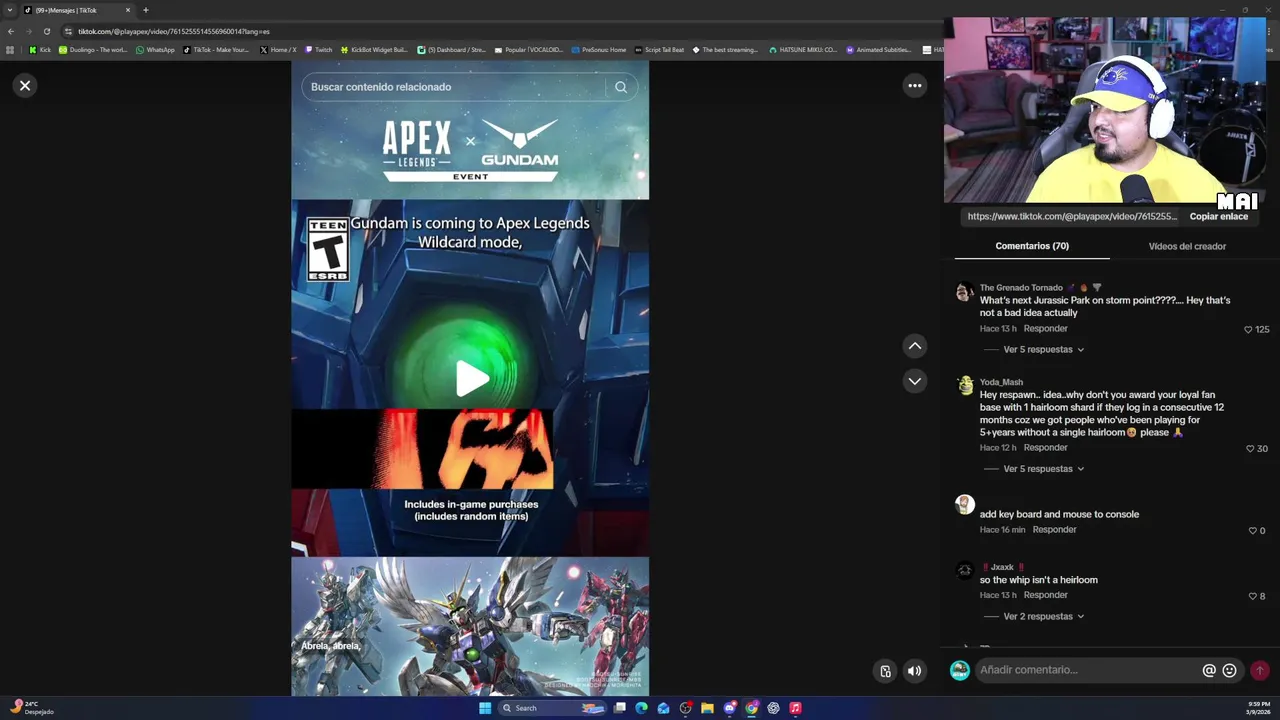Go to next video with down arrow
1280x720 pixels.
[x=914, y=381]
